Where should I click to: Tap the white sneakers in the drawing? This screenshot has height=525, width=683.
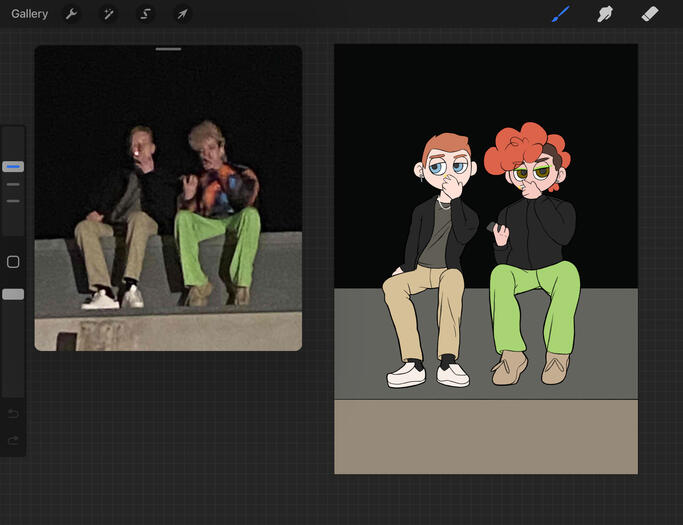pyautogui.click(x=407, y=375)
